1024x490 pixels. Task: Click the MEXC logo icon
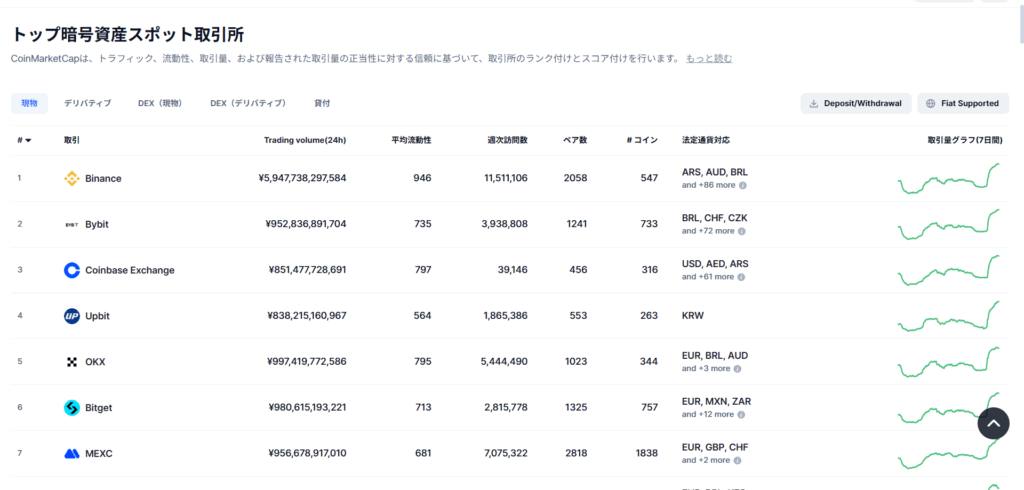[72, 453]
